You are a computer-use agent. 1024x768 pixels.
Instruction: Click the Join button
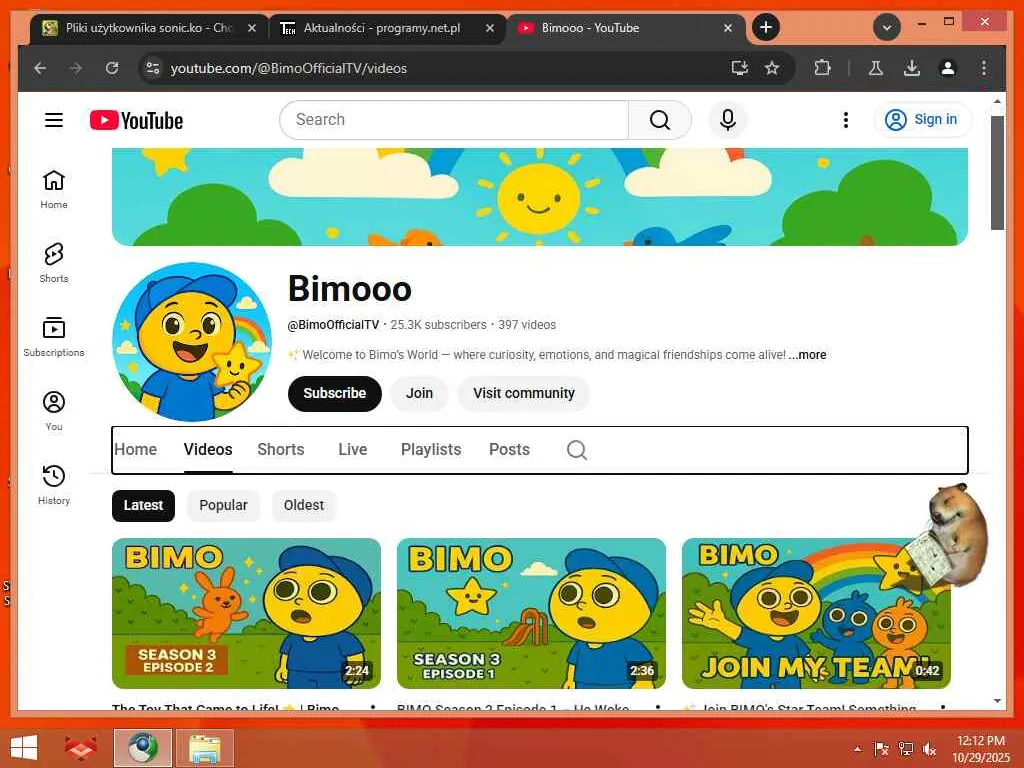pyautogui.click(x=419, y=393)
